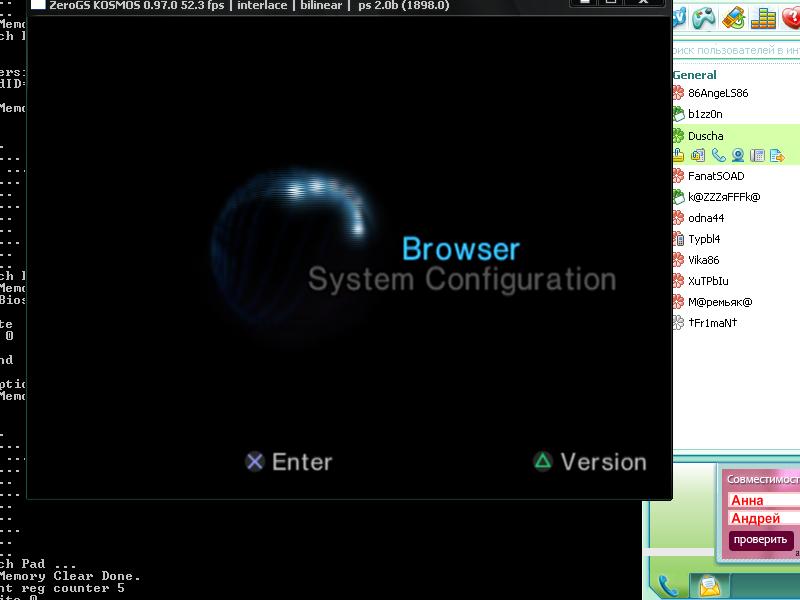Viewport: 800px width, 600px height.
Task: Click the проверить button in compatibility ad
Action: (760, 540)
